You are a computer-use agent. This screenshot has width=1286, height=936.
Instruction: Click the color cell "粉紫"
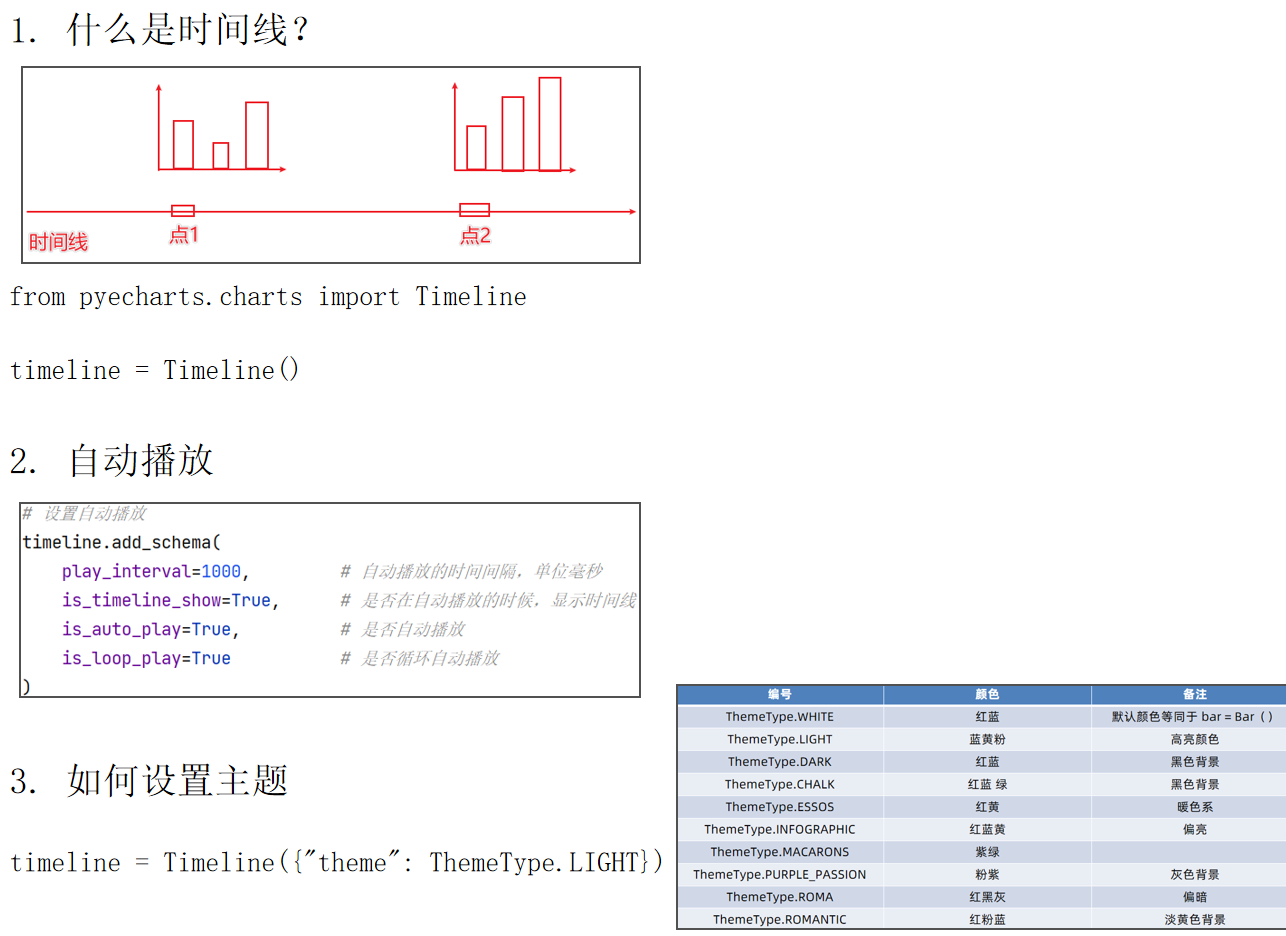[x=987, y=874]
